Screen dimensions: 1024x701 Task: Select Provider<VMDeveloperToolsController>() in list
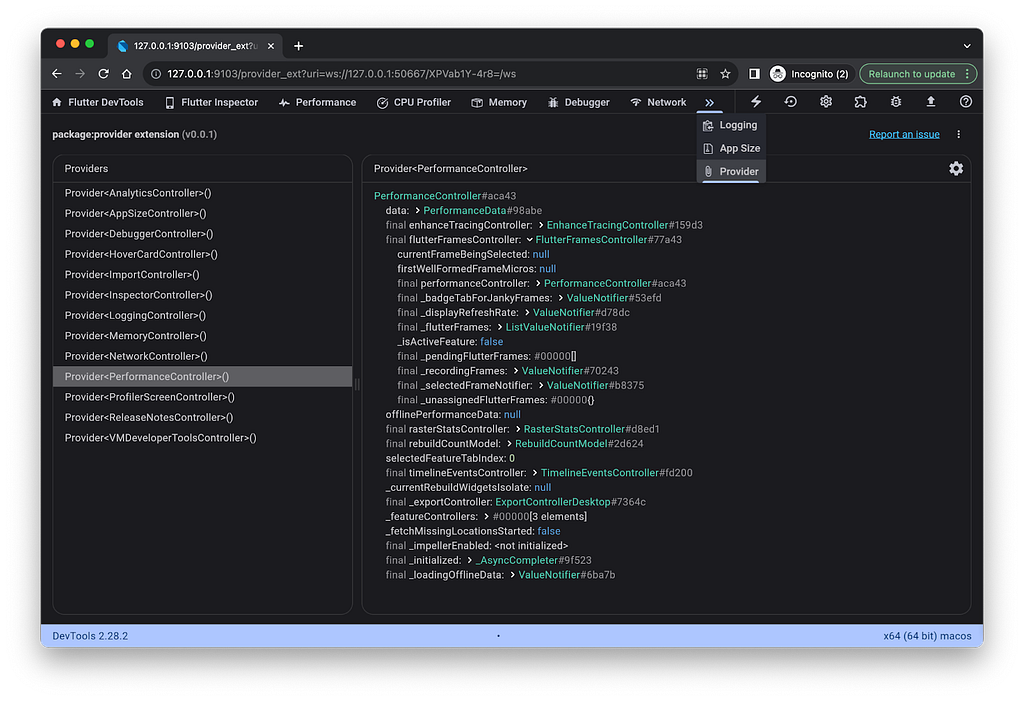click(x=202, y=438)
